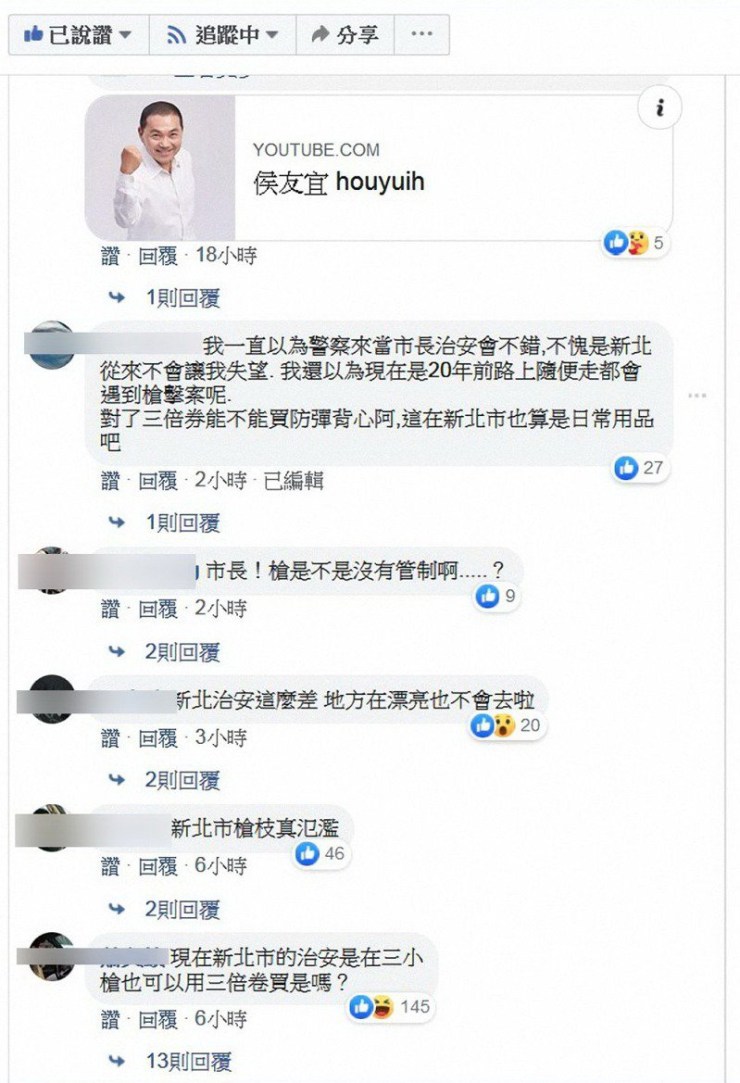This screenshot has width=740, height=1083.
Task: Click the 分享 share button
Action: pyautogui.click(x=345, y=34)
